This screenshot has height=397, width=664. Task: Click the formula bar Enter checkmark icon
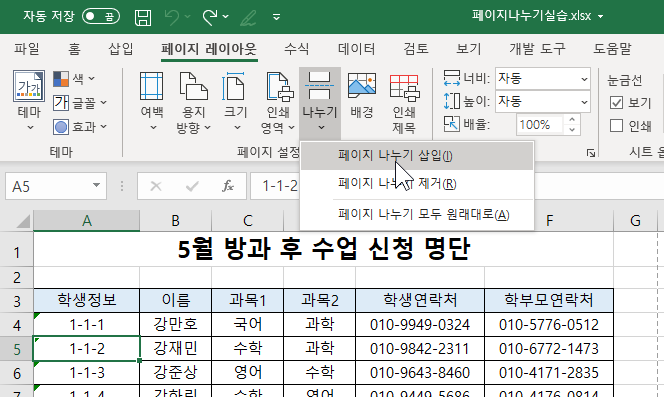192,186
